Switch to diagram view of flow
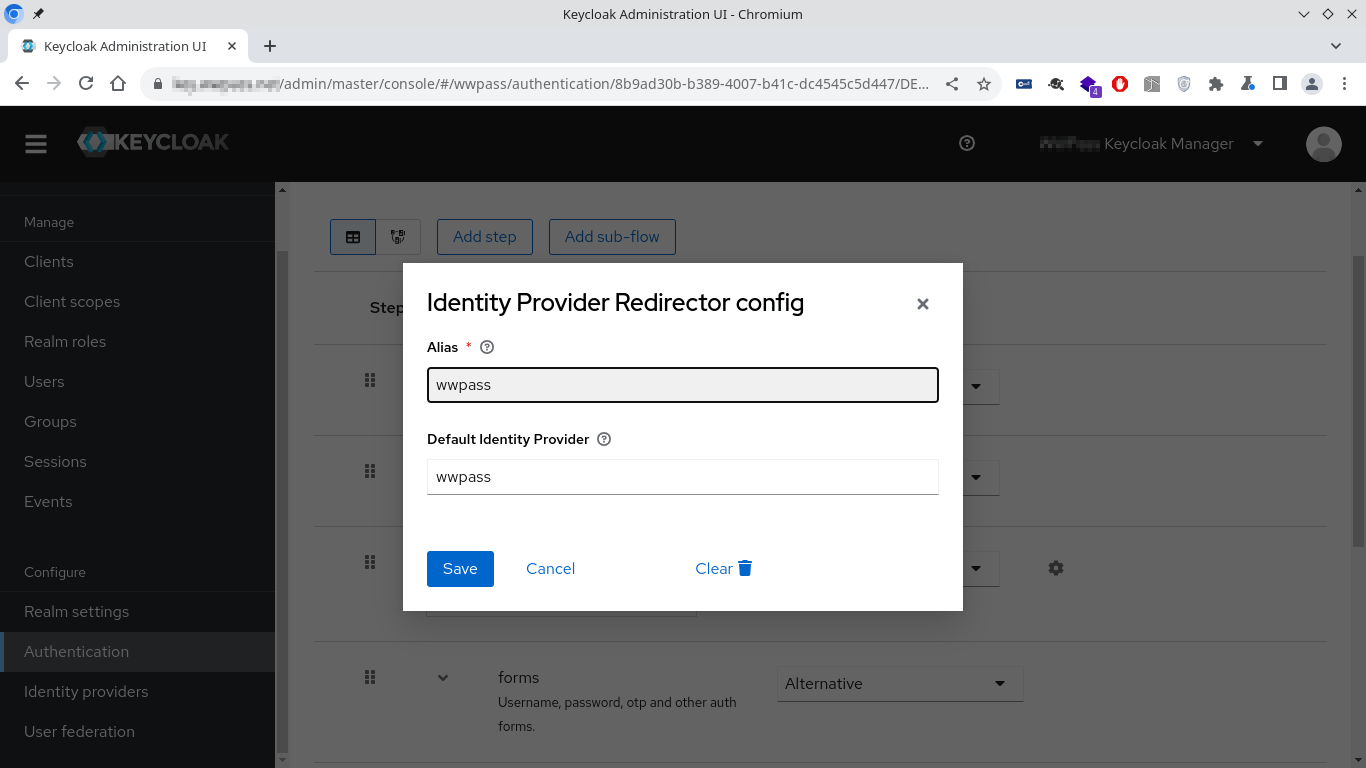Viewport: 1366px width, 768px height. click(x=398, y=237)
